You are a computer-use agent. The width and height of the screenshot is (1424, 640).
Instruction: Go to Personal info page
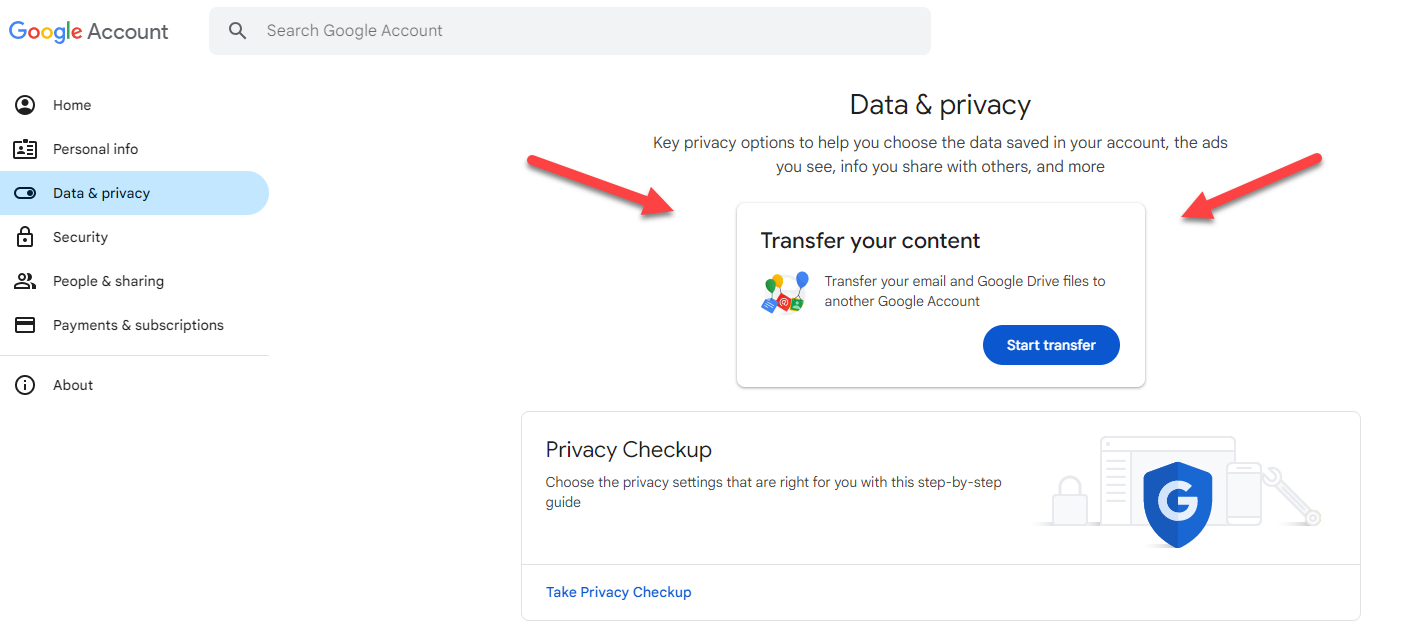pos(96,149)
